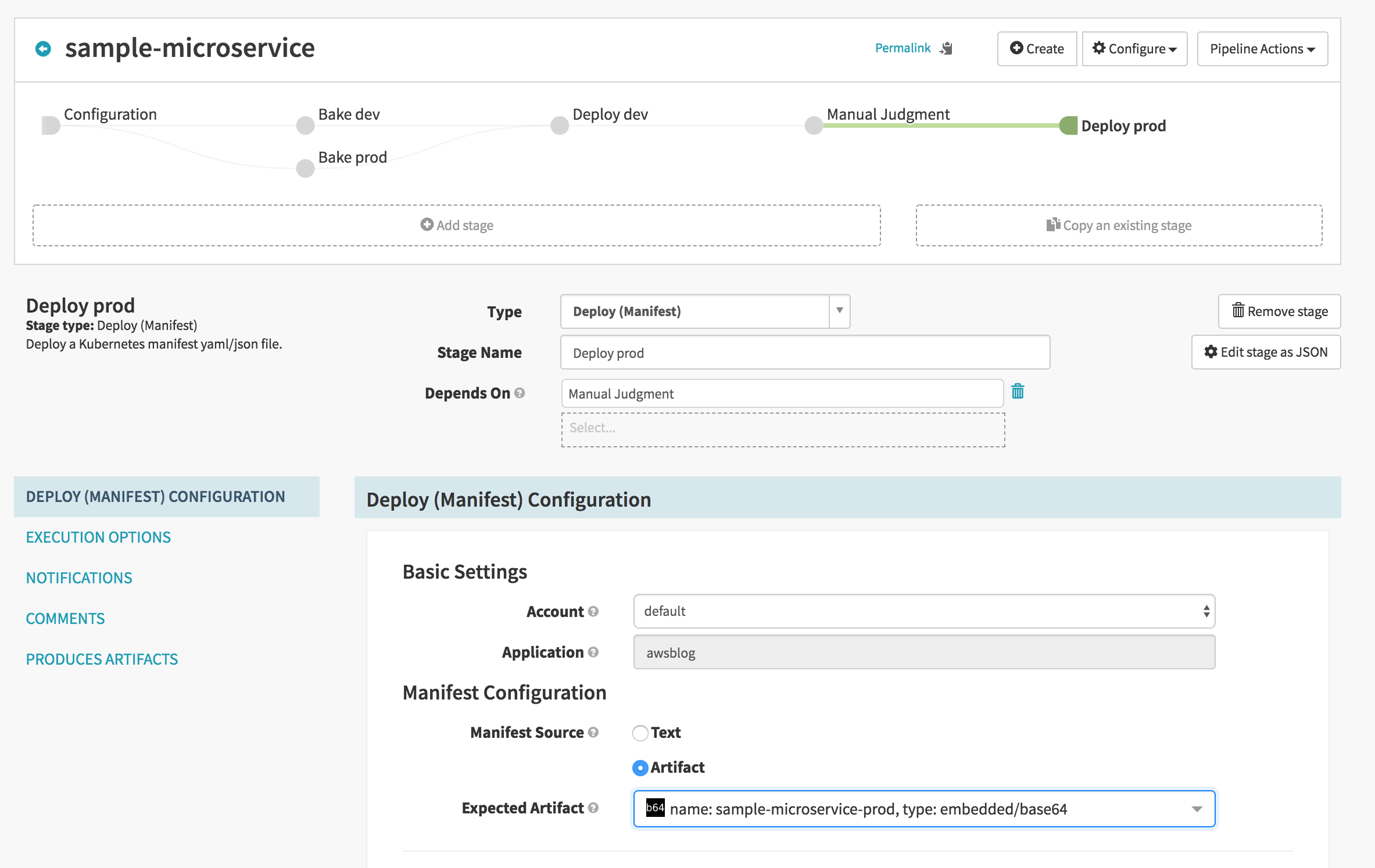Copy permalink using the clipboard icon
Image resolution: width=1375 pixels, height=868 pixels.
[x=947, y=48]
